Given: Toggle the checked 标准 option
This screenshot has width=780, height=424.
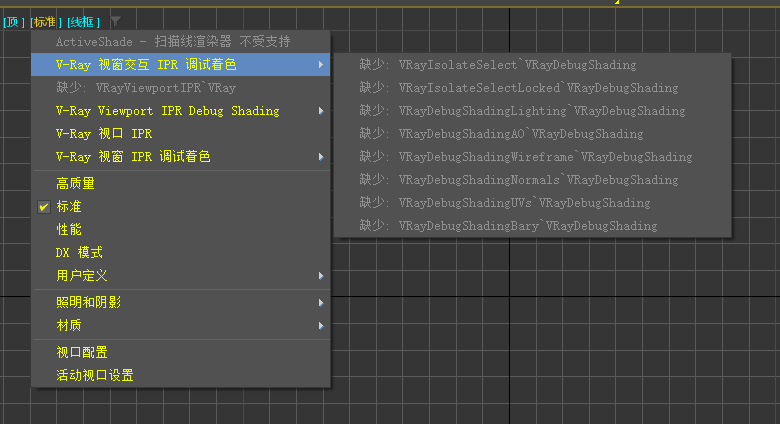Looking at the screenshot, I should (181, 207).
